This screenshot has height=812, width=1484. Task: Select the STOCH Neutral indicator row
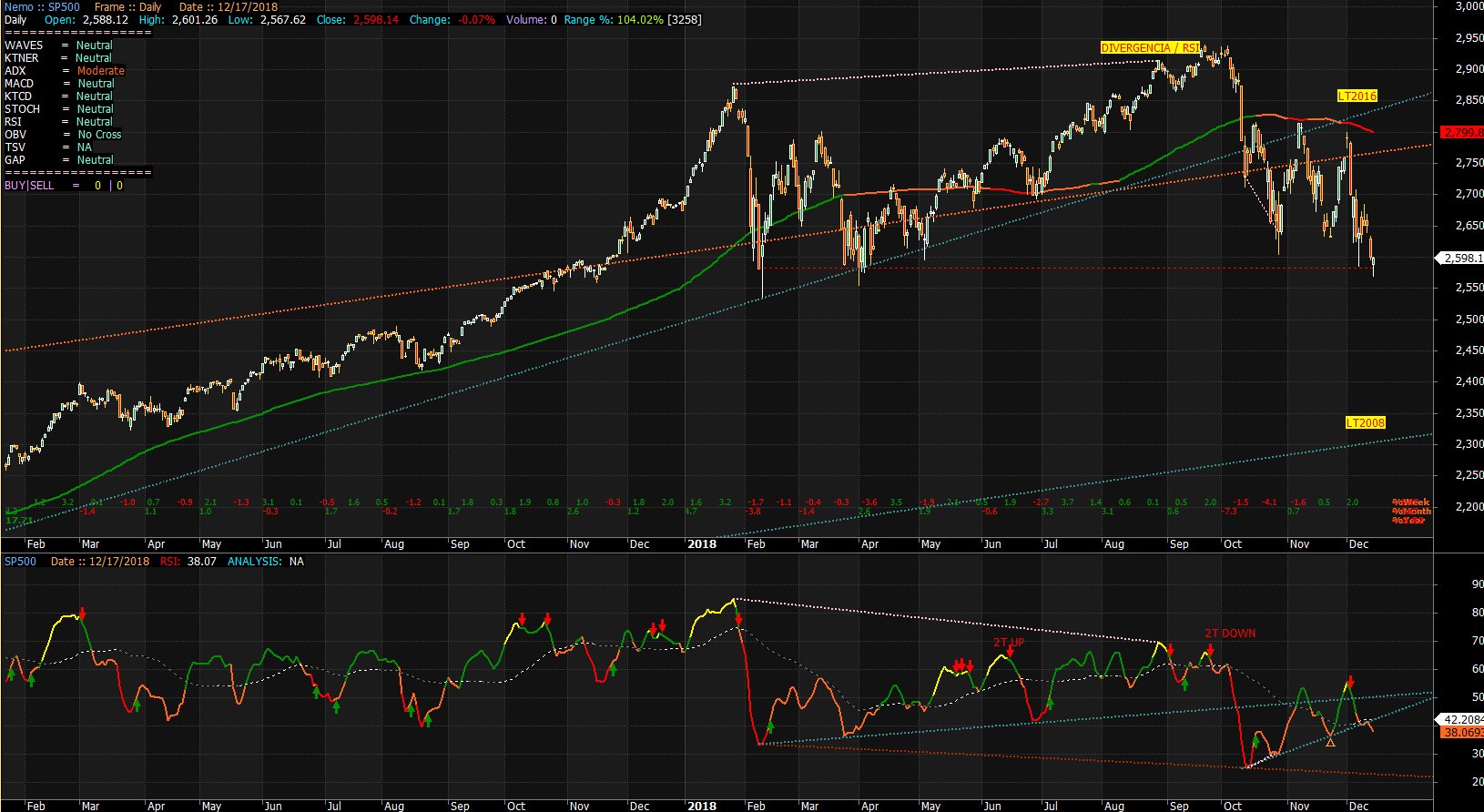tap(59, 108)
